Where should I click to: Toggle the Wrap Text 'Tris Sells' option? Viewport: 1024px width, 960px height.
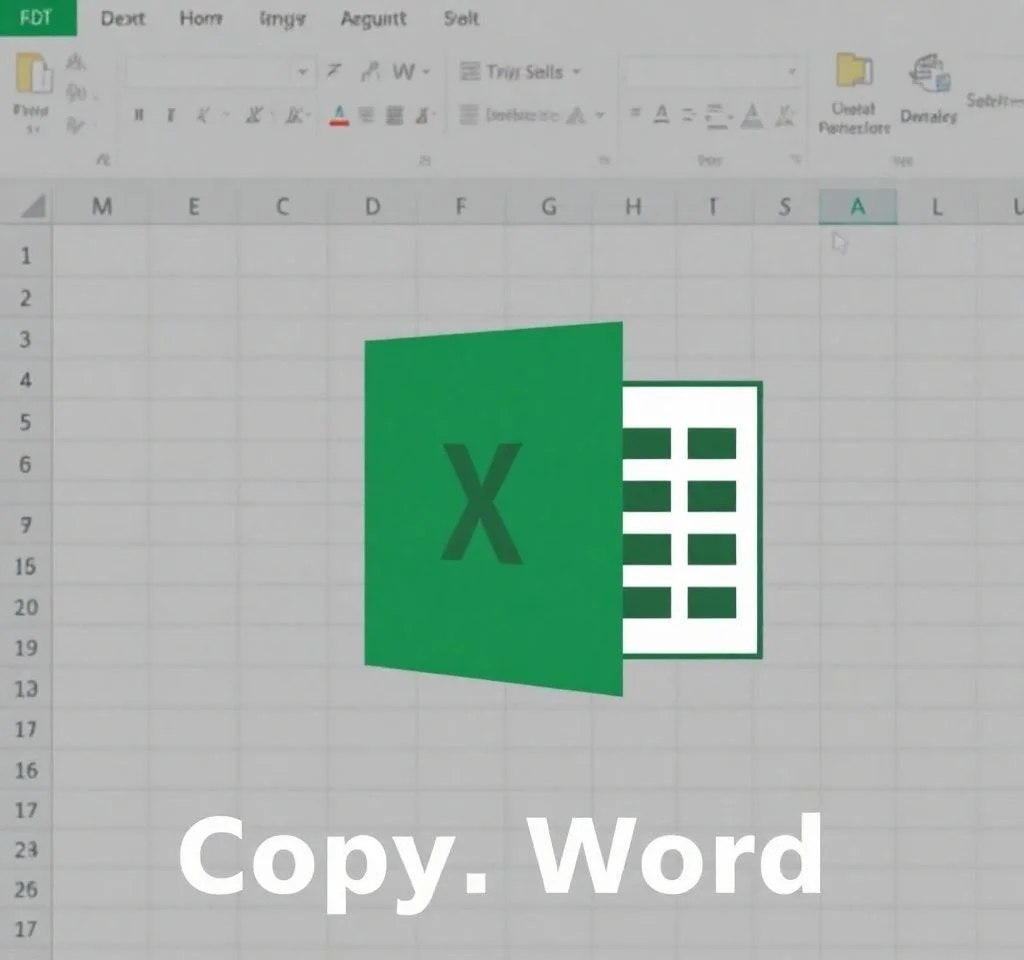coord(520,70)
